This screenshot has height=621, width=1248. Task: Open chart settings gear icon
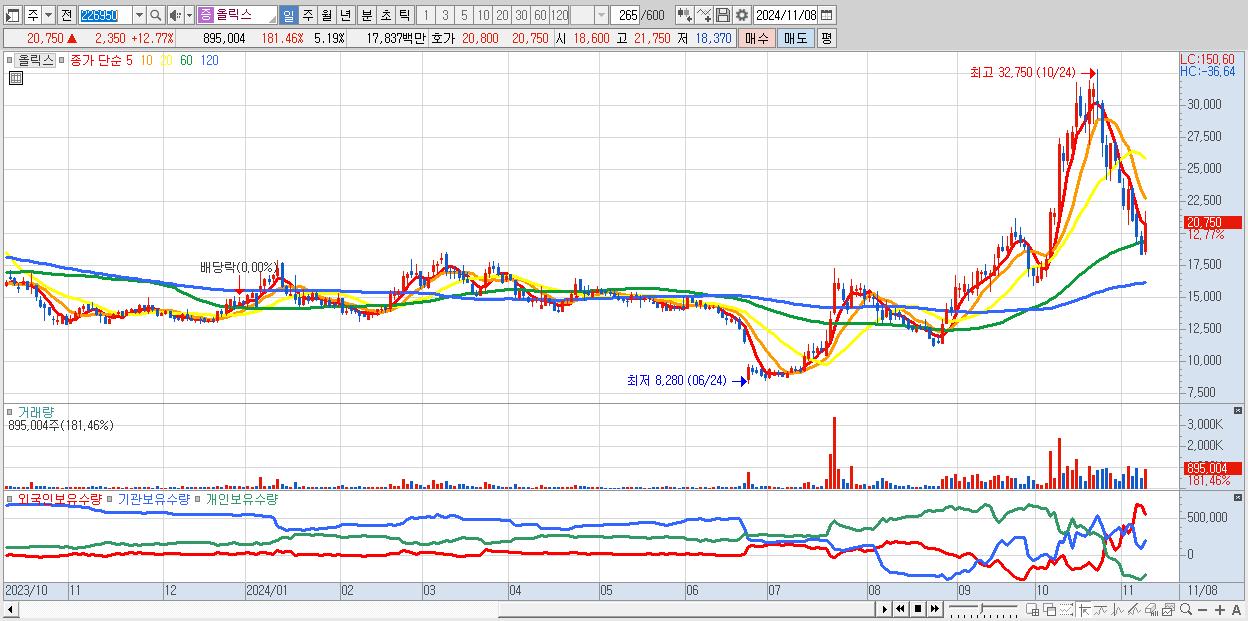[x=741, y=15]
